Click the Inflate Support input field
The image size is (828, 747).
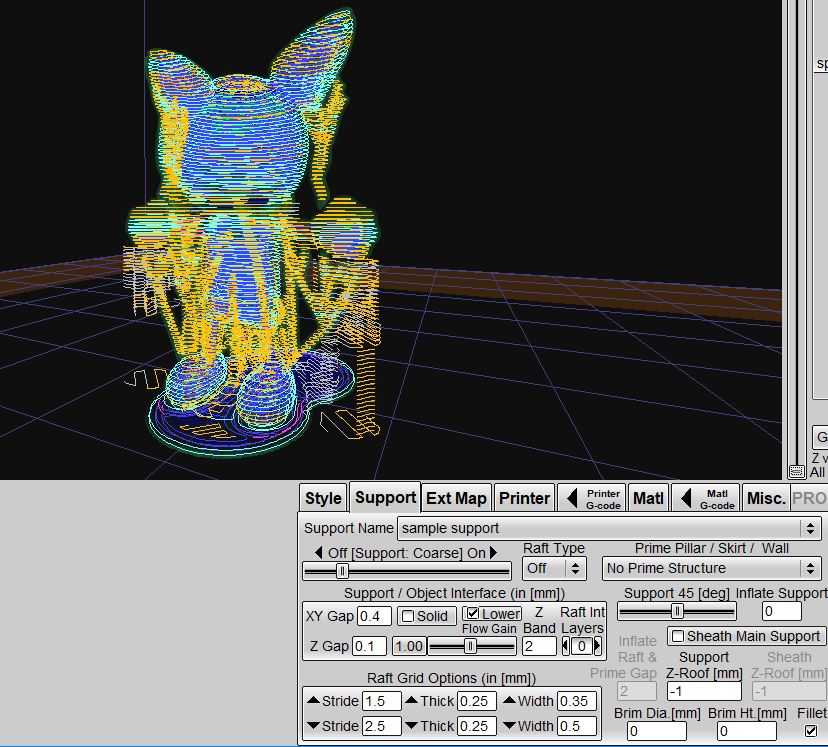pos(782,611)
